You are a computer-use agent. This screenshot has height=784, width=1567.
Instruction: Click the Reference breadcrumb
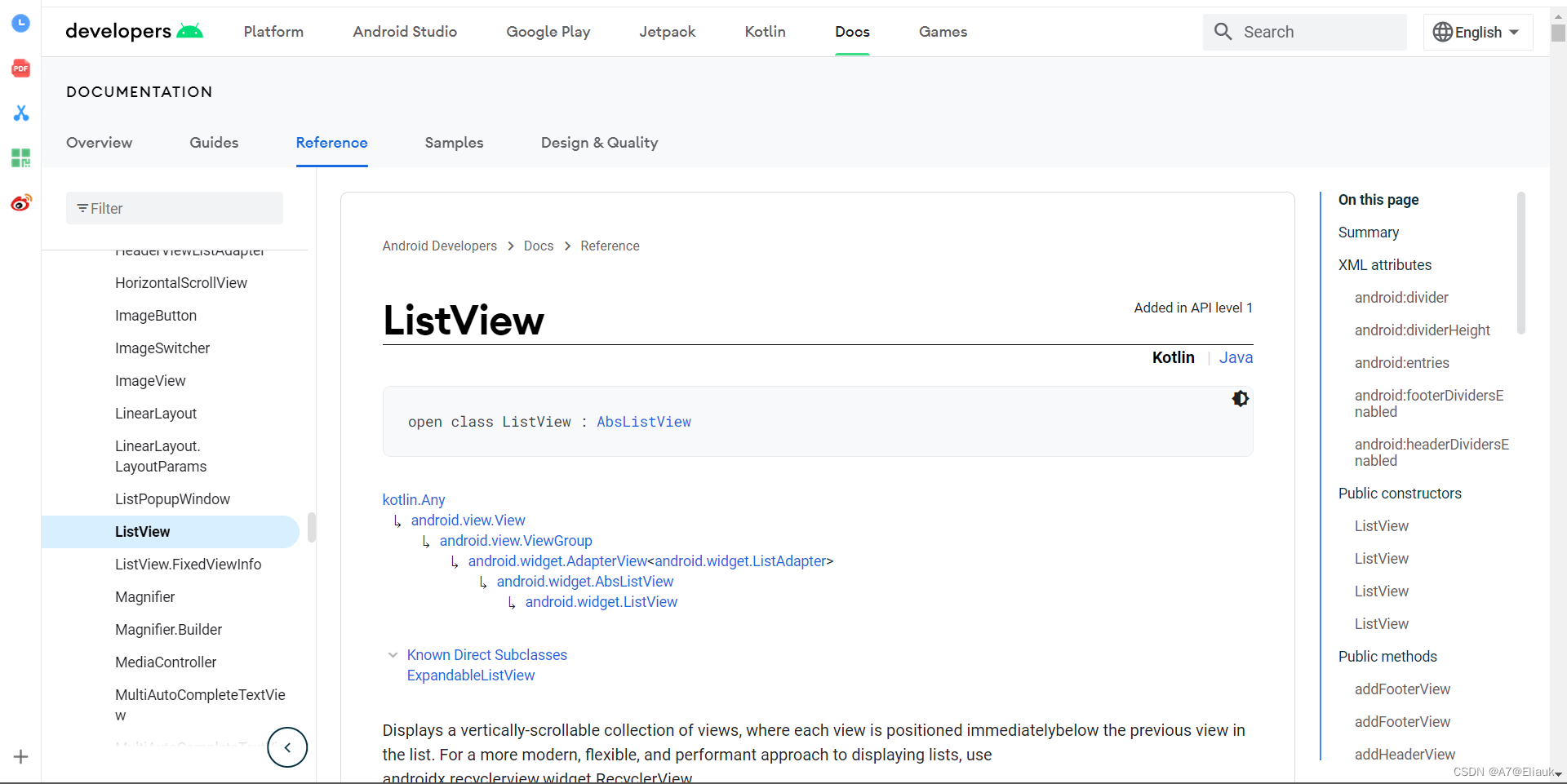[610, 246]
